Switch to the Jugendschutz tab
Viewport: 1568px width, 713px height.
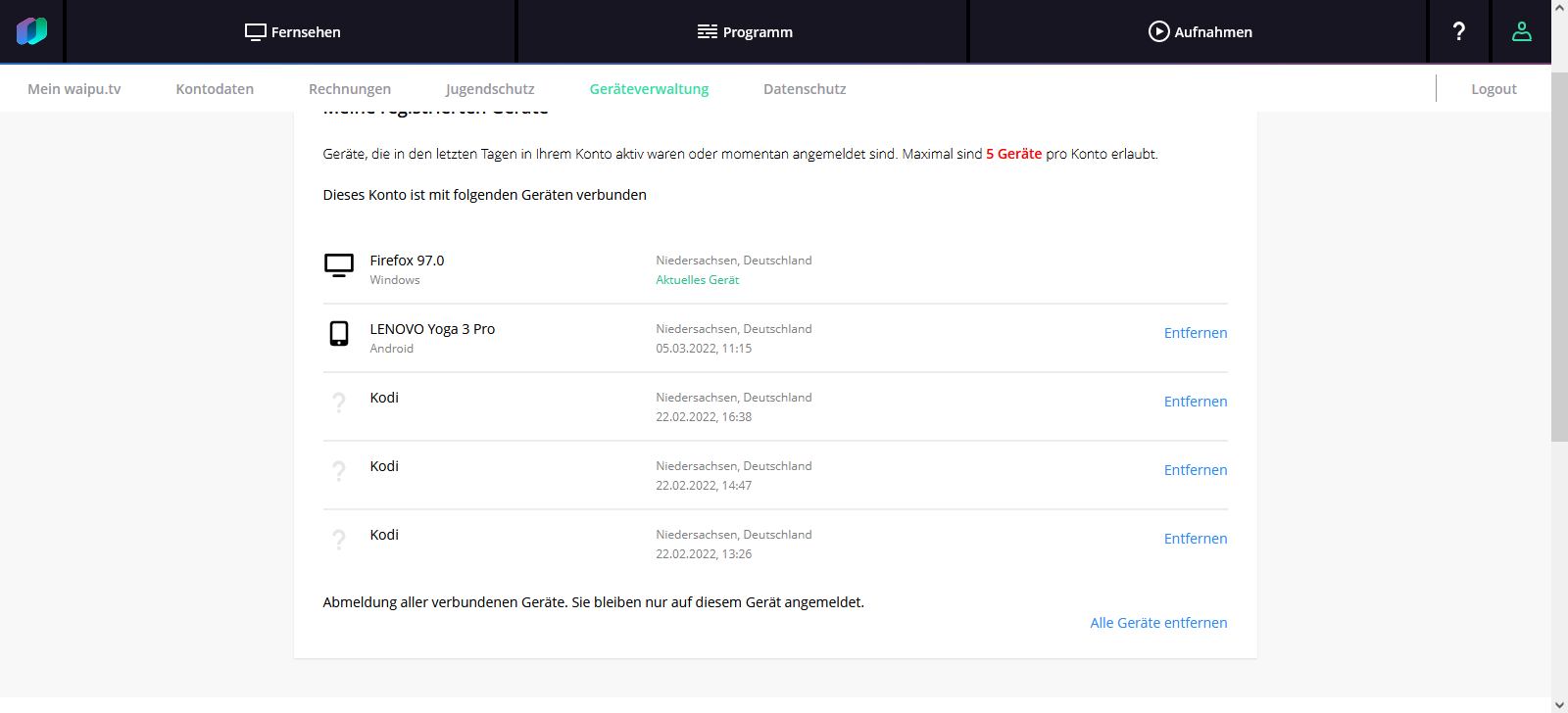[x=490, y=89]
